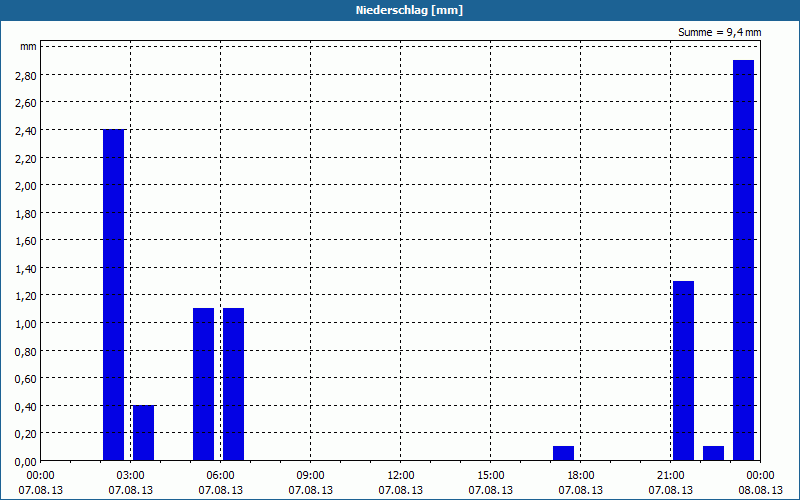
Task: Select the 1,00 y-axis label
Action: click(x=27, y=323)
